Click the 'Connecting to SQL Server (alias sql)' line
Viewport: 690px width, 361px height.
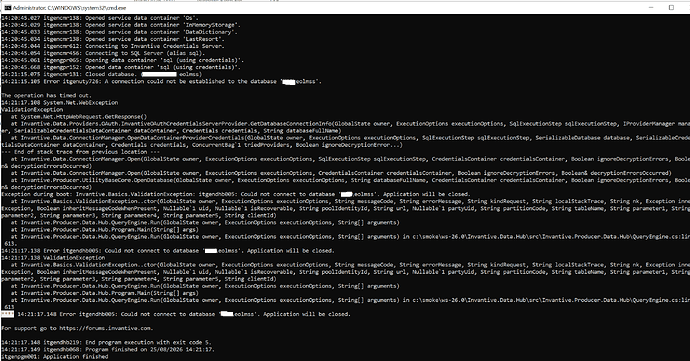103,53
